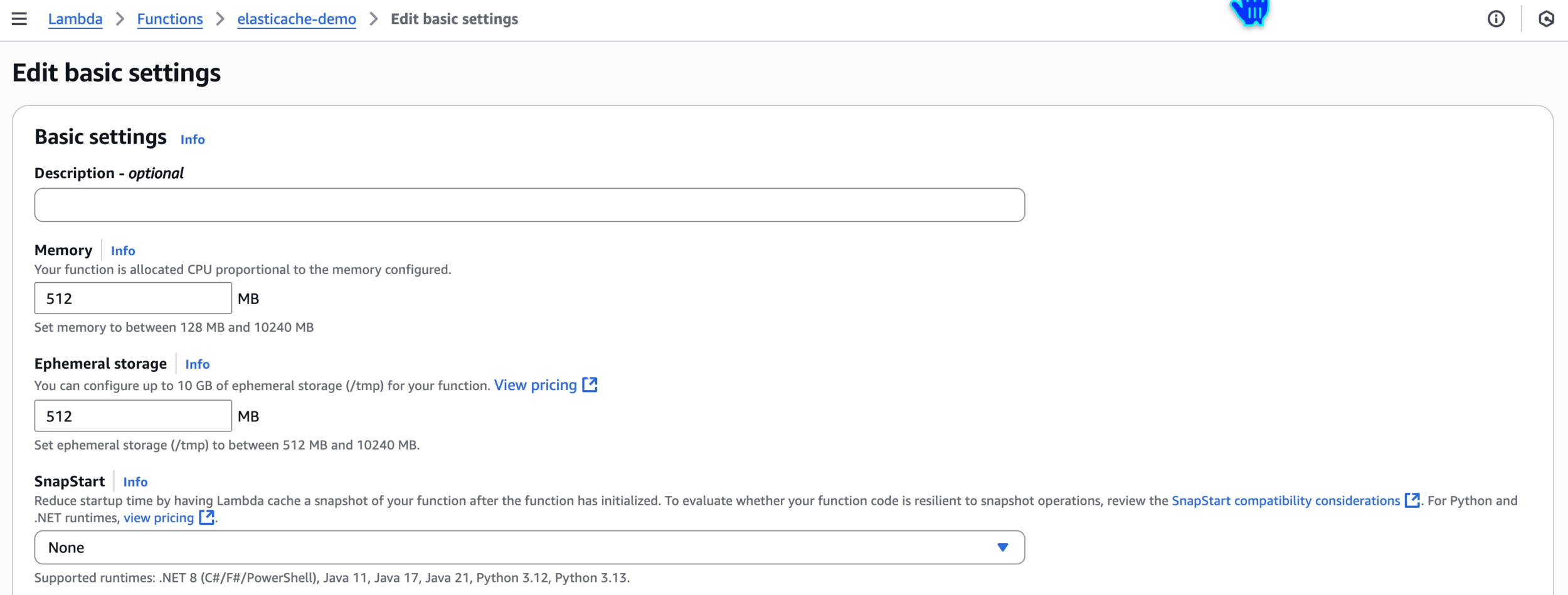Click external-link icon beside Ephemeral storage View pricing

coord(590,385)
